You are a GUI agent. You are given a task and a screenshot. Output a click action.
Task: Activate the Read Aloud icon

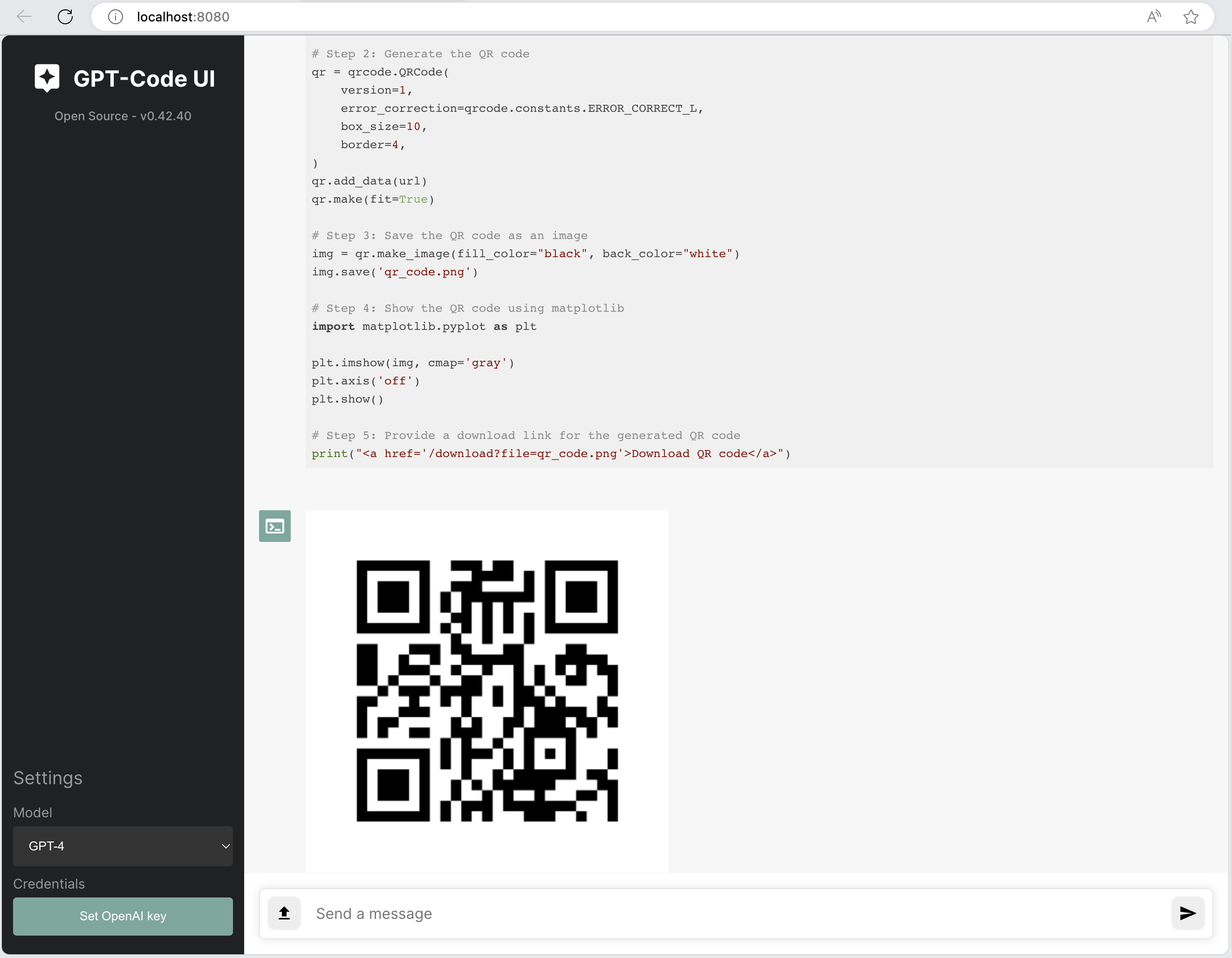[x=1154, y=16]
